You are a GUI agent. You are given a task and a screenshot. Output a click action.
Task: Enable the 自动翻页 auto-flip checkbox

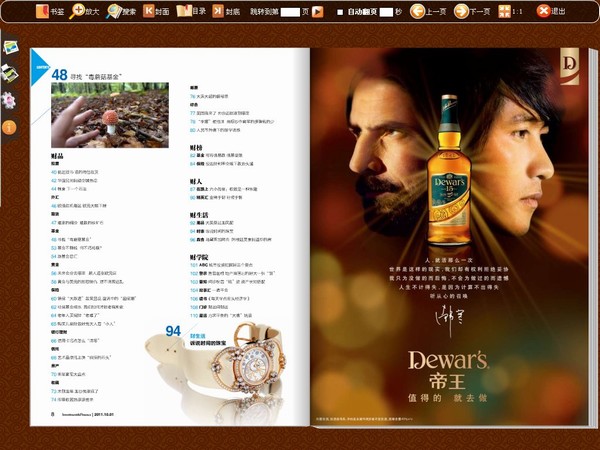(x=340, y=12)
